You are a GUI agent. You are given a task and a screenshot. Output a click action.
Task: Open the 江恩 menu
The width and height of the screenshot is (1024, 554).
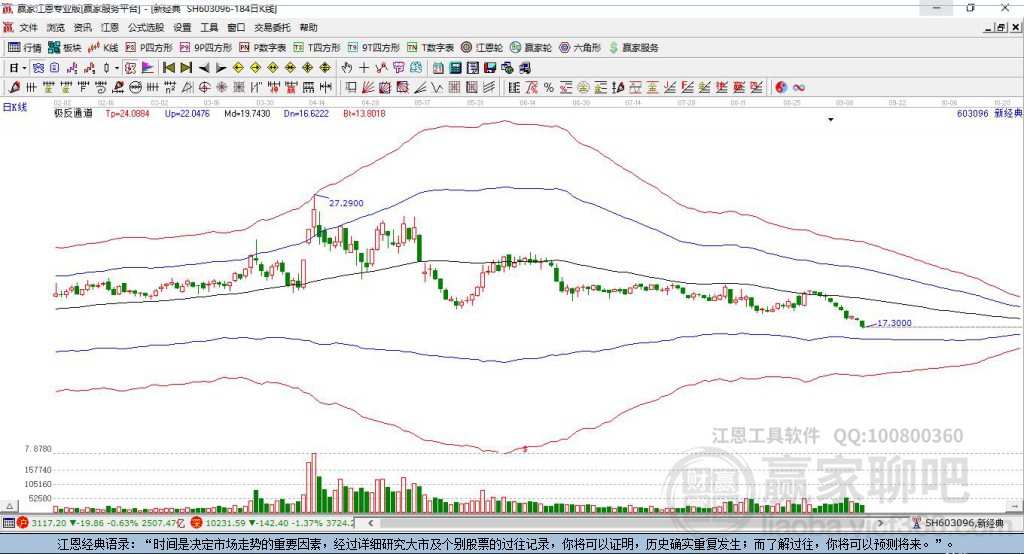click(110, 27)
